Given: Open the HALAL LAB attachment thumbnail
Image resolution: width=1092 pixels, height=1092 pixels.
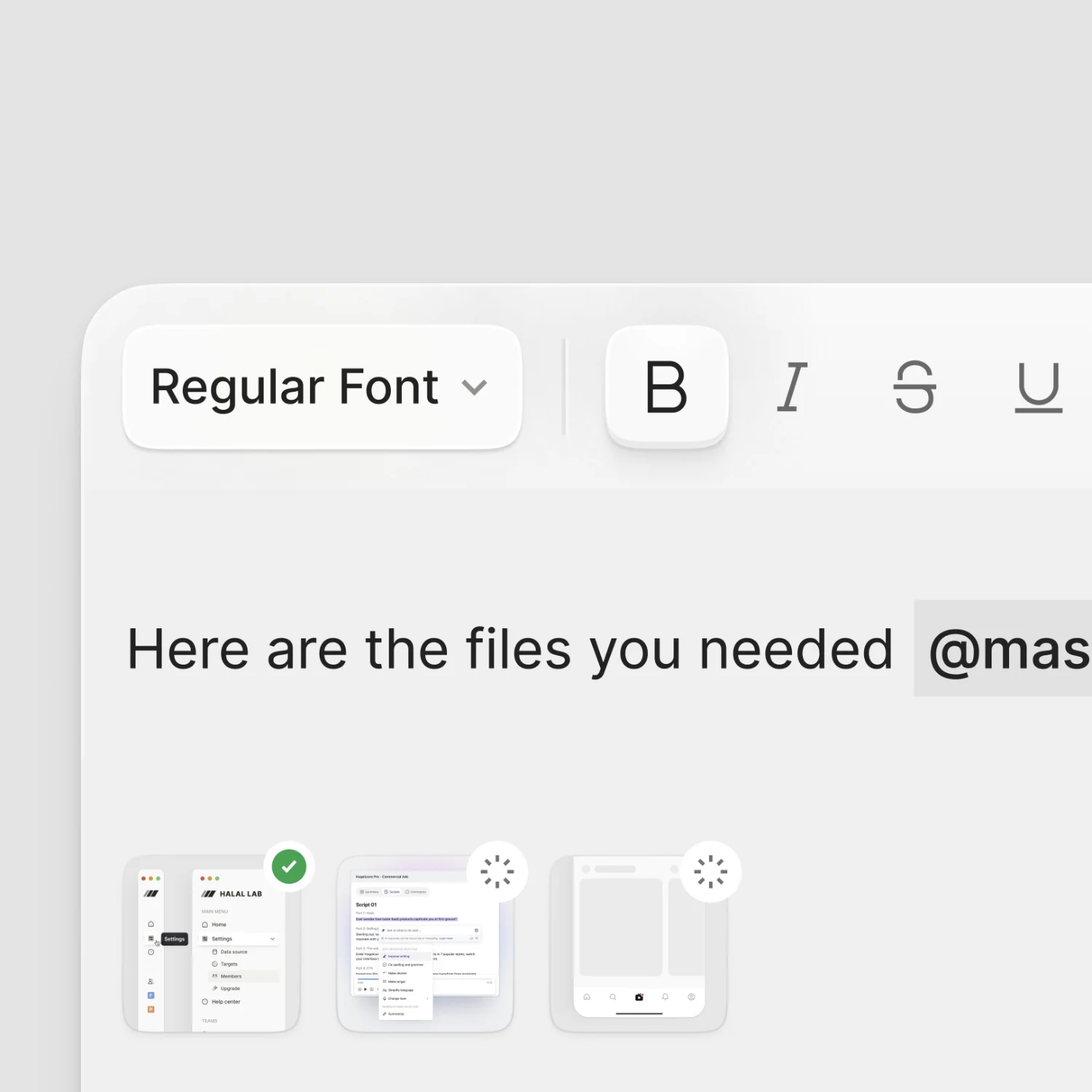Looking at the screenshot, I should pyautogui.click(x=212, y=943).
